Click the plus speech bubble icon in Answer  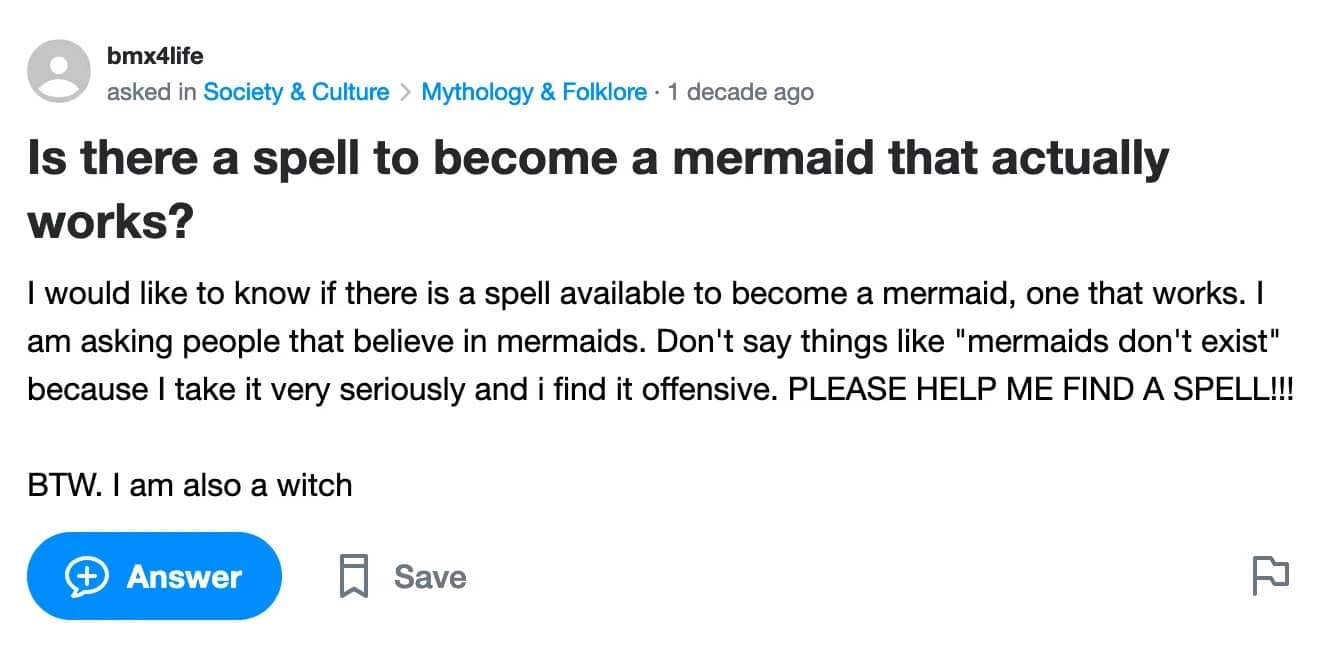point(87,577)
